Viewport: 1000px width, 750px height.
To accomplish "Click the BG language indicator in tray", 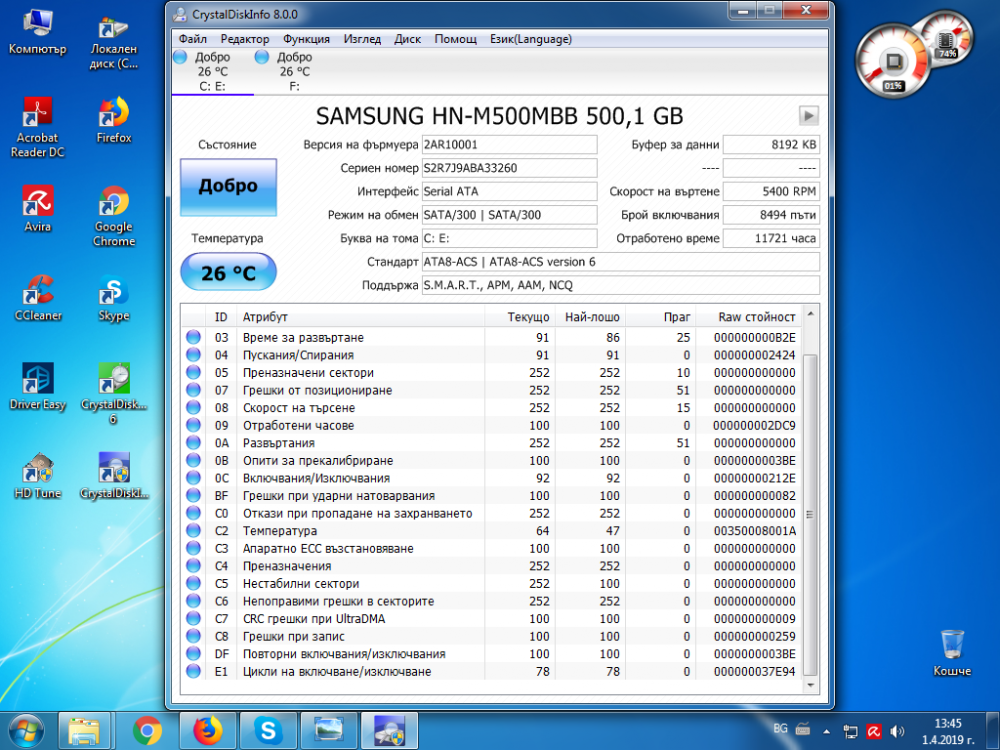I will [x=780, y=729].
